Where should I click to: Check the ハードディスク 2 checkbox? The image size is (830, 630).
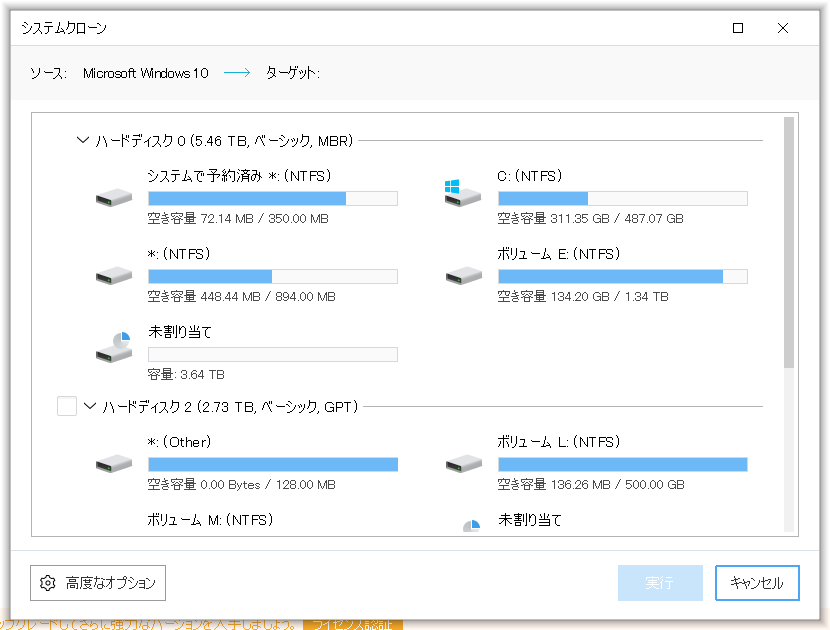66,406
